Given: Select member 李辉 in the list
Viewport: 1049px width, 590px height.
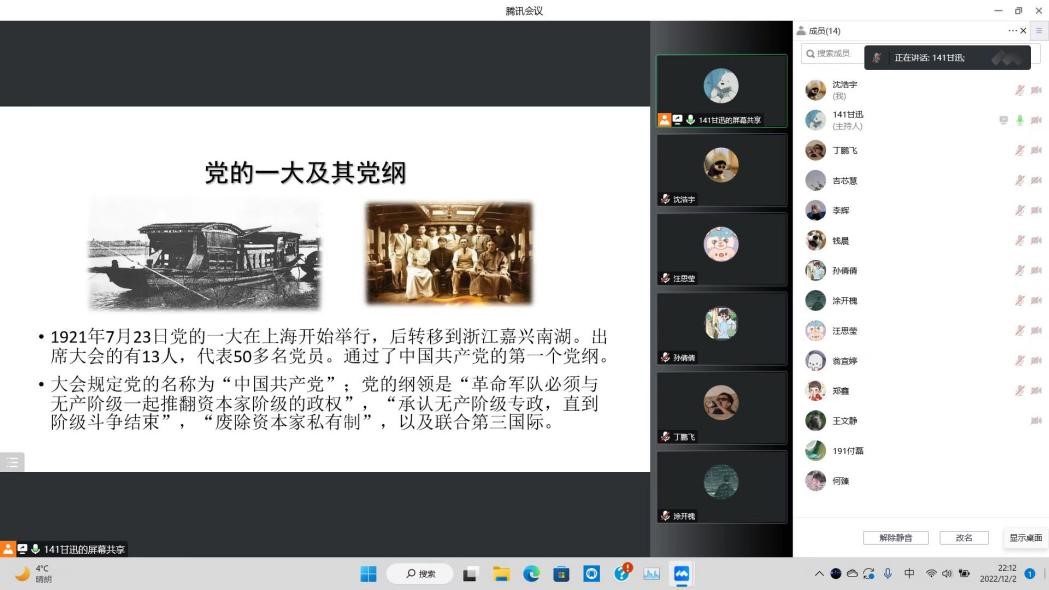Looking at the screenshot, I should [921, 210].
